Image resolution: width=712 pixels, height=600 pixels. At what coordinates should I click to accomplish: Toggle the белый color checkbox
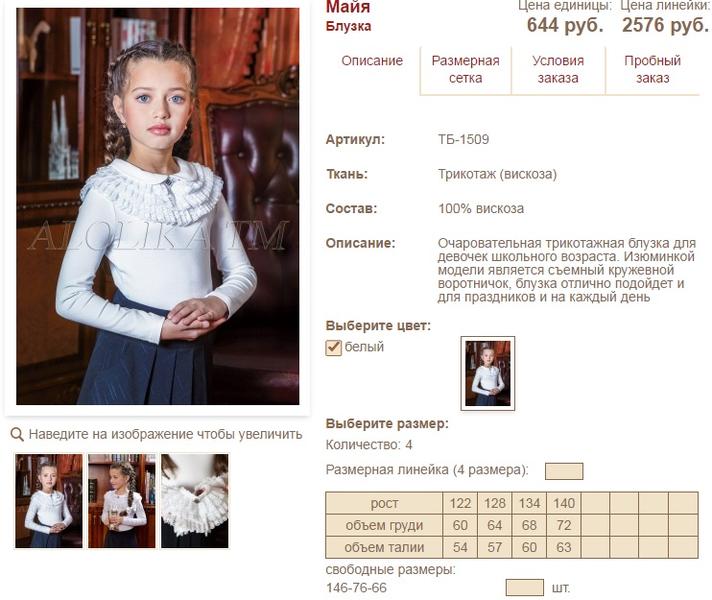(x=333, y=348)
